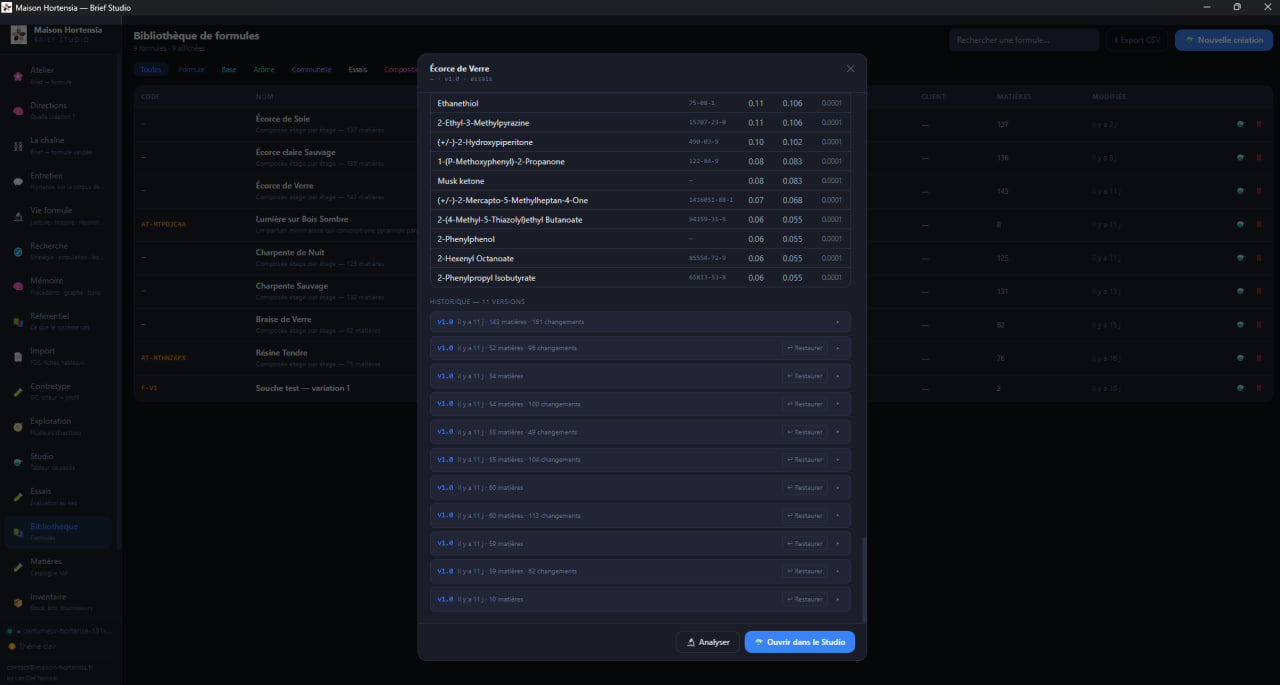
Task: Switch to the Base filter tab
Action: tap(229, 70)
